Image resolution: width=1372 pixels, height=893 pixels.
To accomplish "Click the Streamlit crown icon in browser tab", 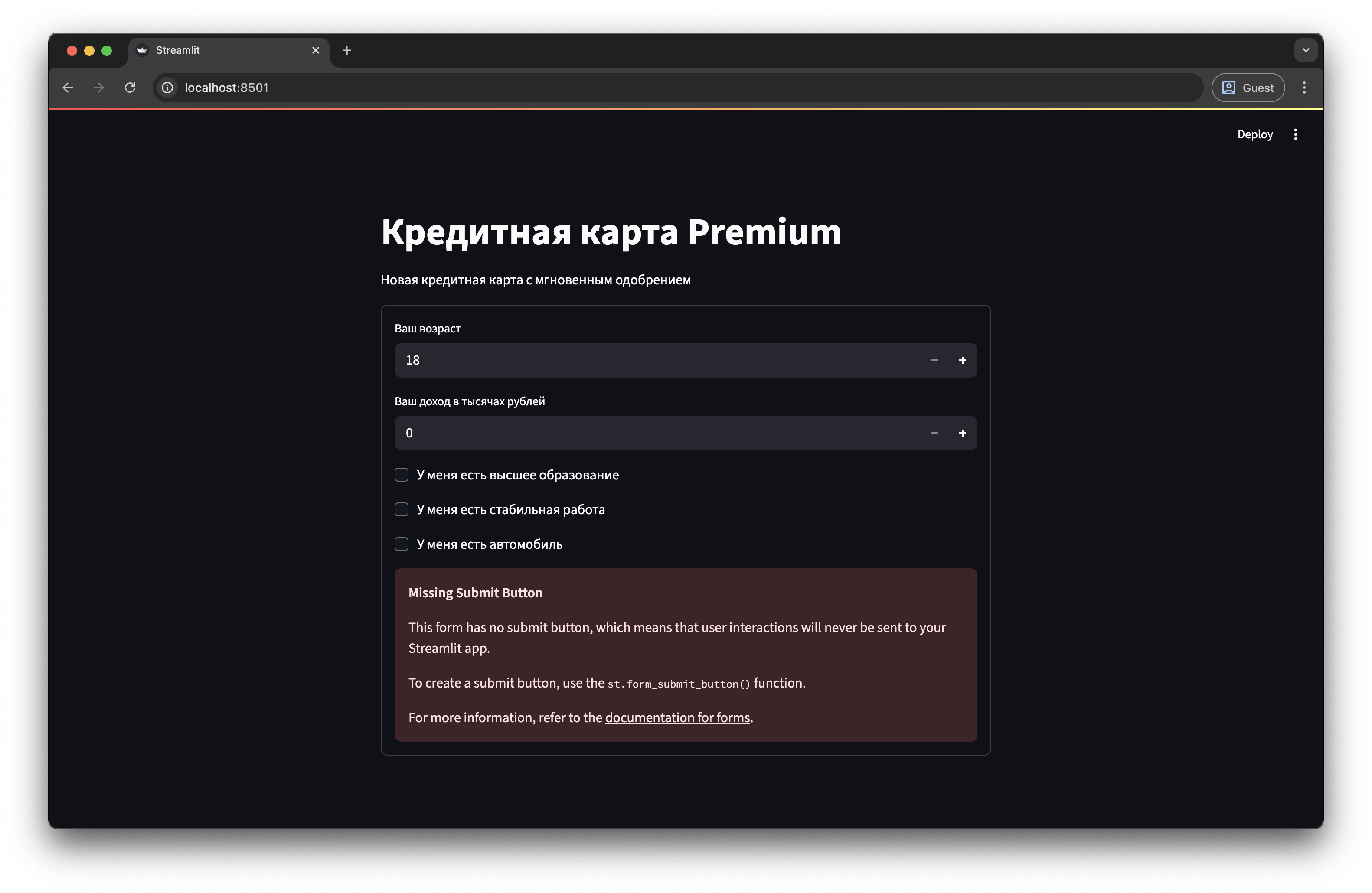I will pyautogui.click(x=141, y=50).
